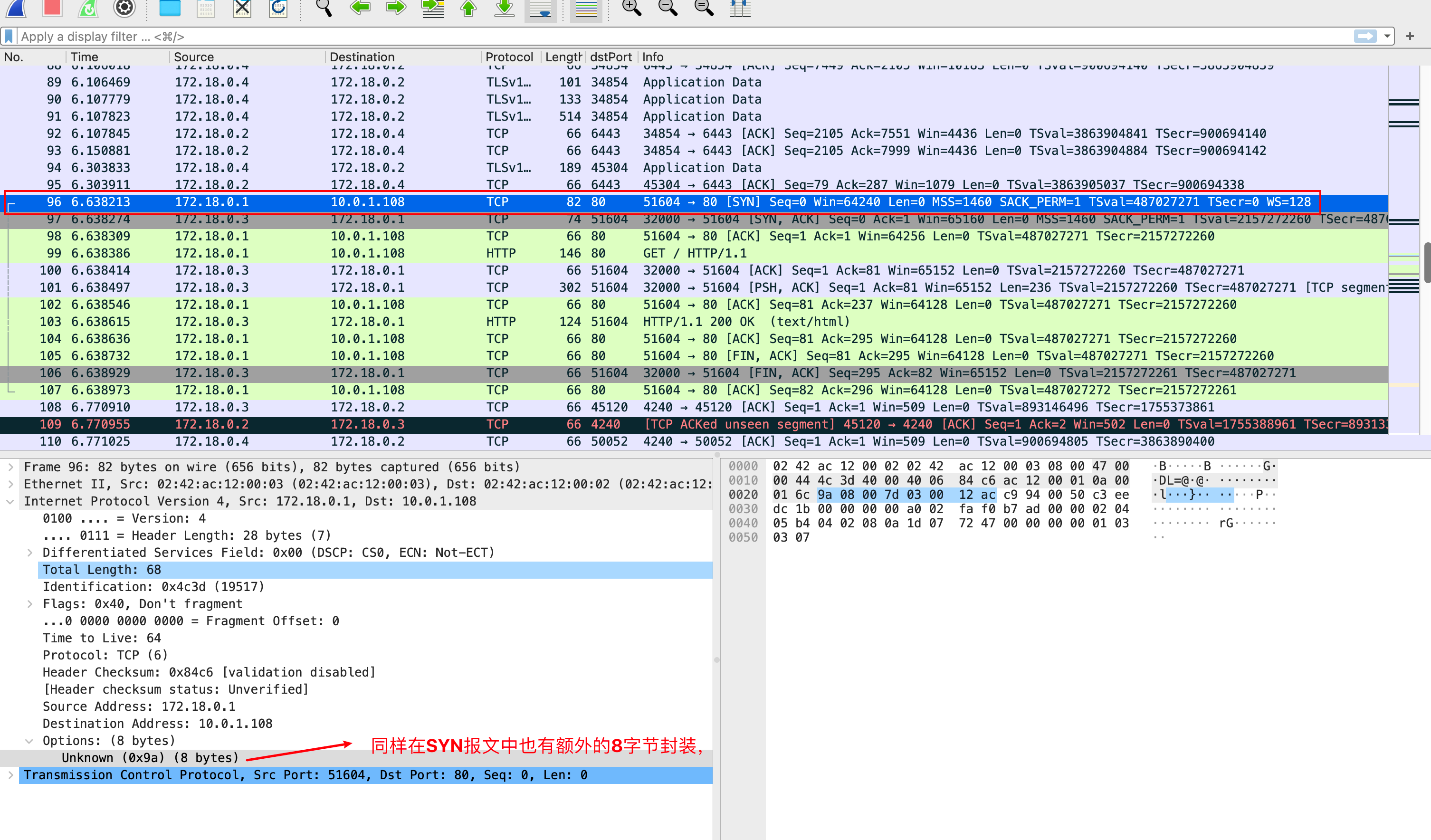Click the Find packet magnifier icon
The image size is (1431, 840).
324,8
